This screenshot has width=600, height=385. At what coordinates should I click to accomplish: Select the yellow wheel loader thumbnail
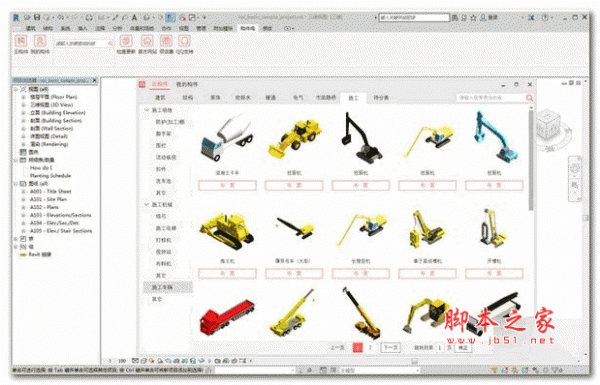pyautogui.click(x=294, y=138)
